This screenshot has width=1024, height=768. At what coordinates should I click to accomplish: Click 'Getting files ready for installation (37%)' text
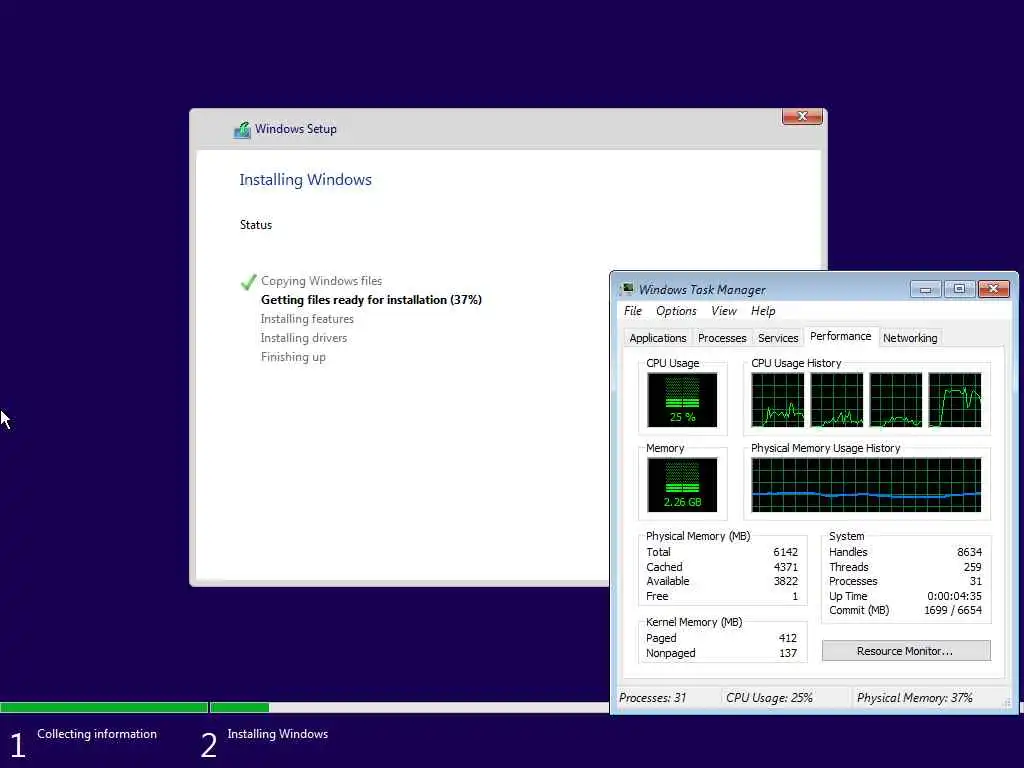(371, 300)
